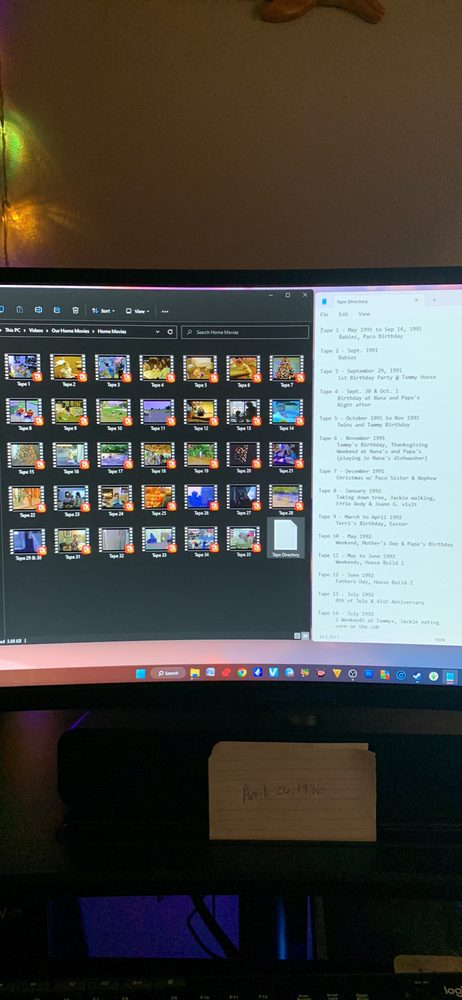This screenshot has width=462, height=1000.
Task: Open the Sort dropdown menu
Action: click(103, 311)
